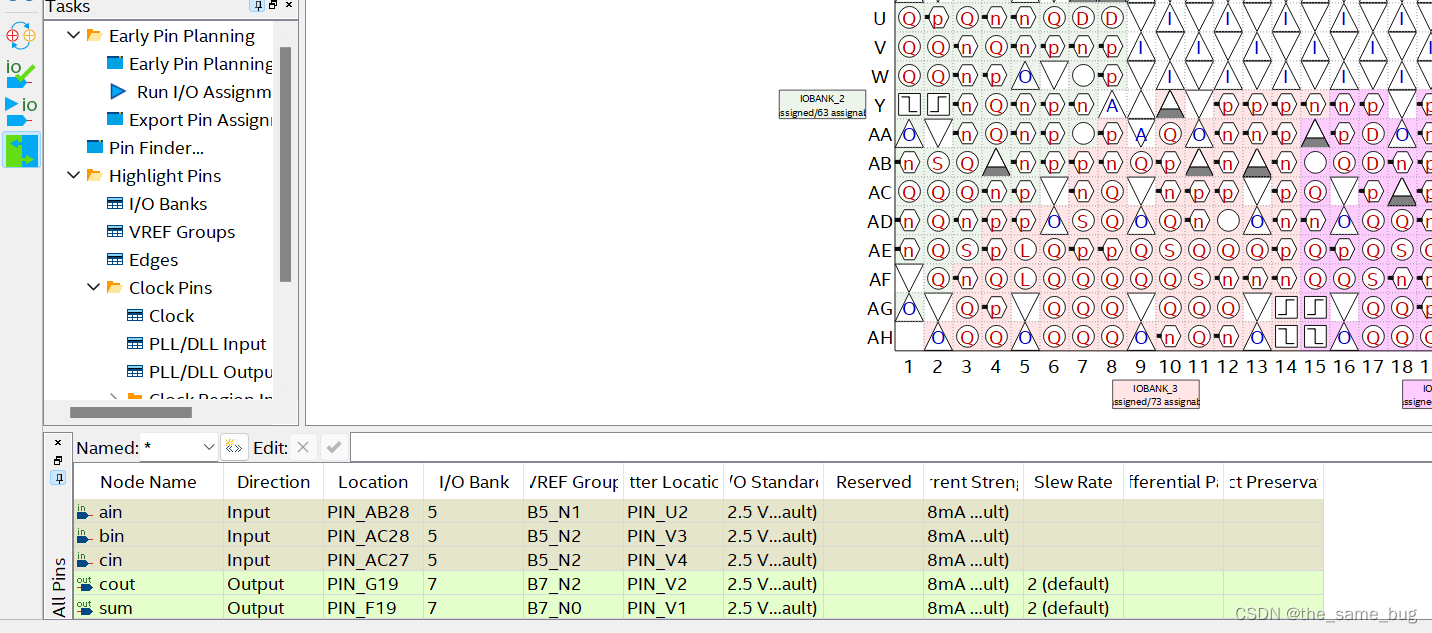This screenshot has height=633, width=1432.
Task: Float the All Pins panel
Action: click(58, 460)
